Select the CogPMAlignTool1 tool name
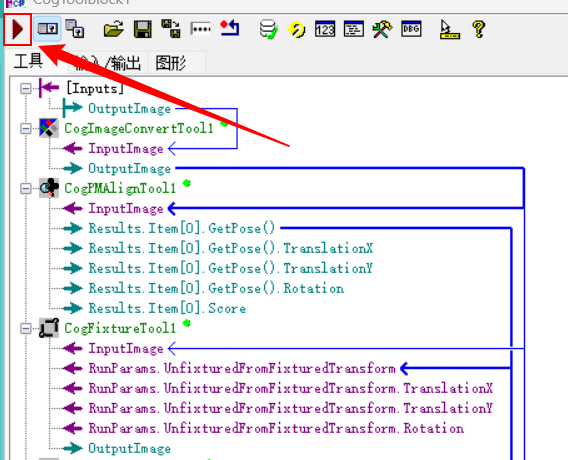This screenshot has height=460, width=568. click(x=120, y=188)
